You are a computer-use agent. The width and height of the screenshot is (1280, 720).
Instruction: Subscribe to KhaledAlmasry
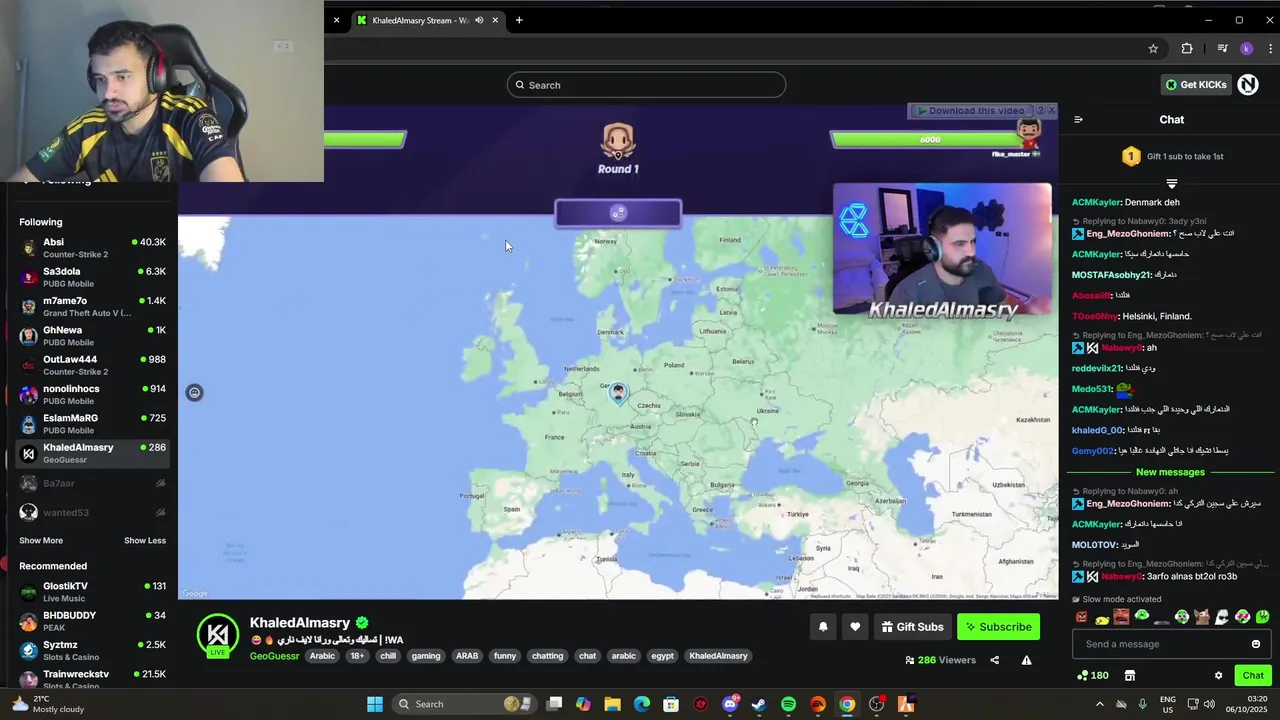pyautogui.click(x=998, y=627)
